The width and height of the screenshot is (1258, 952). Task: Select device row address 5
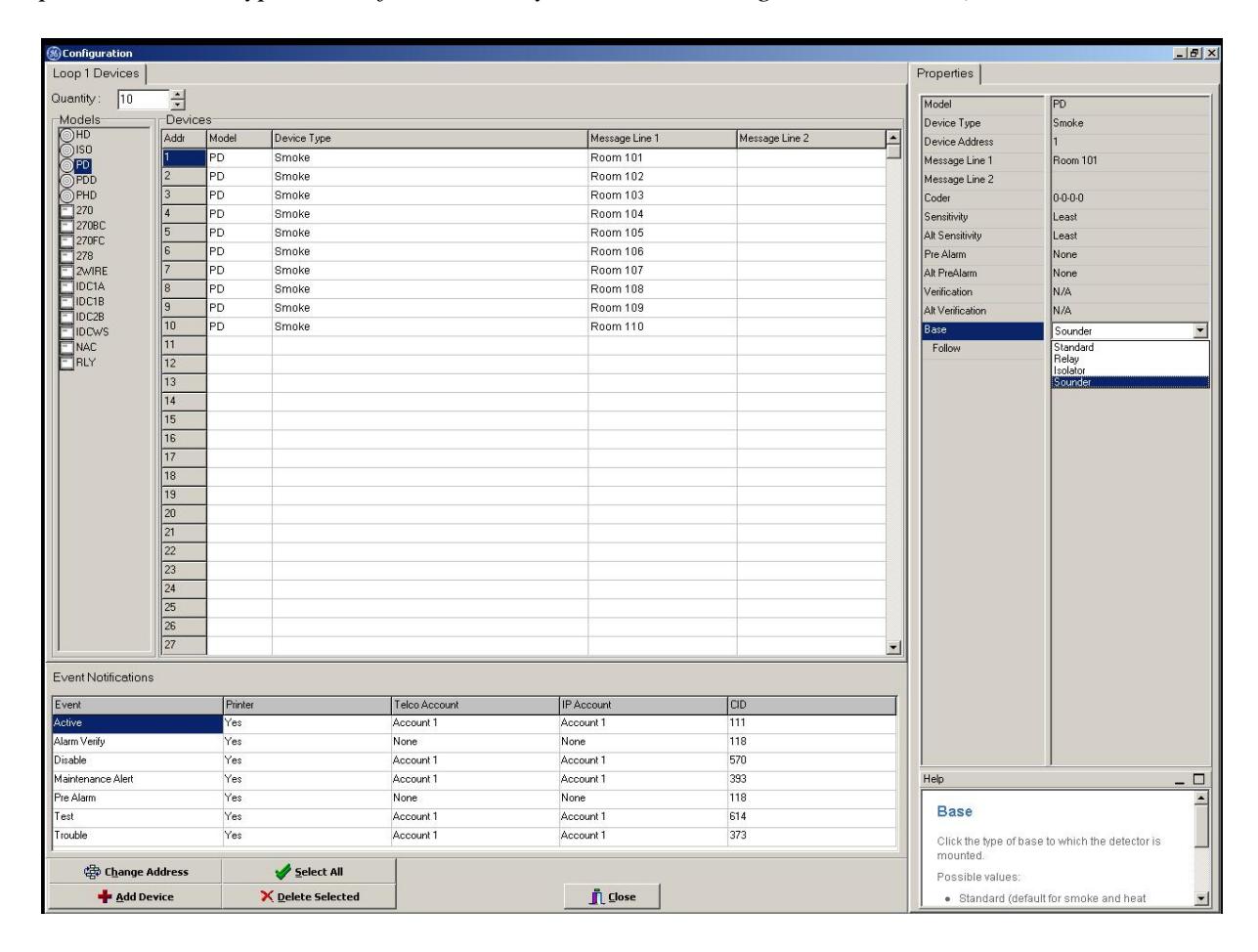[x=184, y=233]
